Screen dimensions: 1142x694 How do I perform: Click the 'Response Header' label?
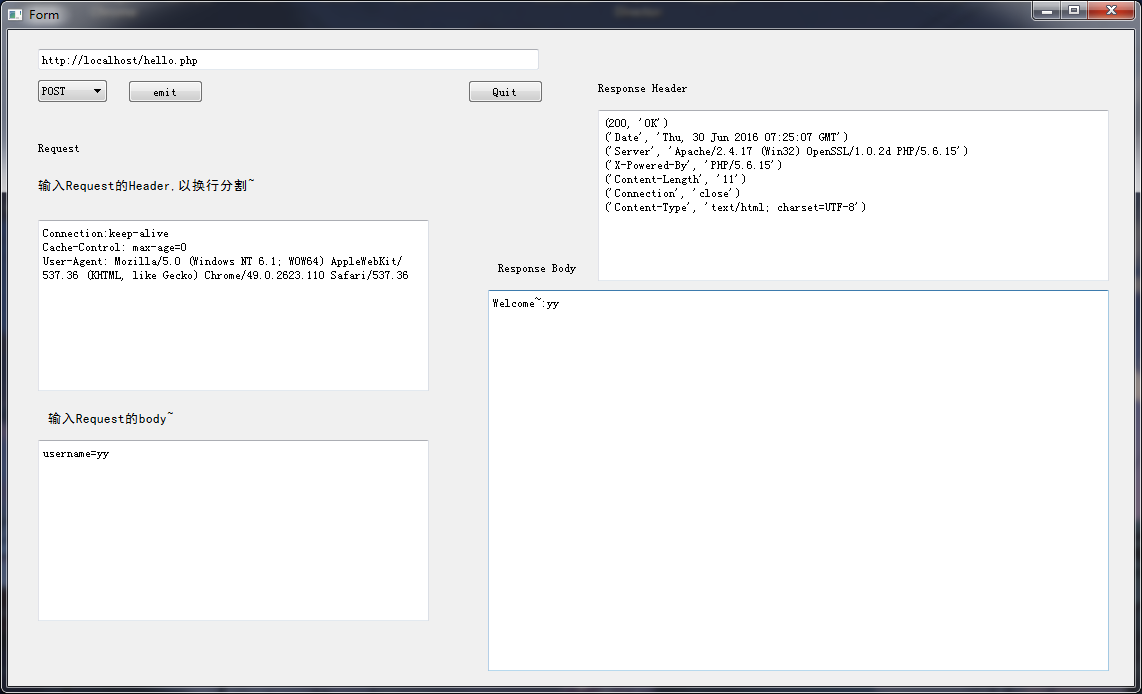pos(642,88)
